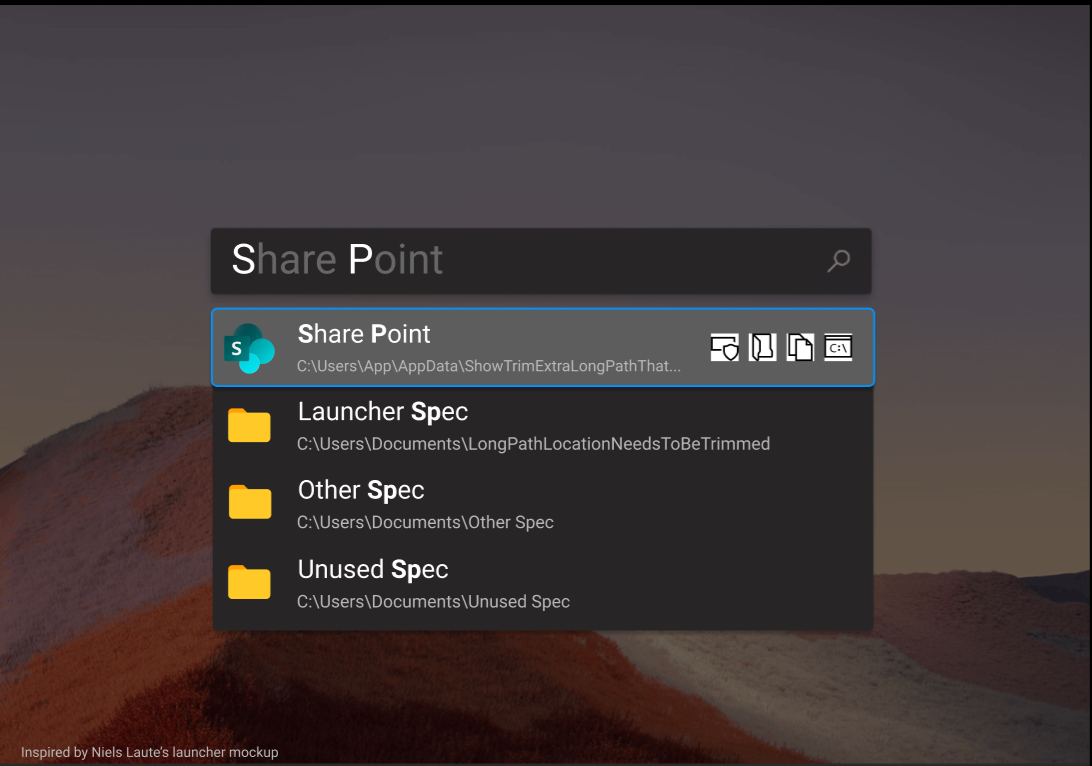Click the Launcher Spec folder icon
1092x766 pixels.
(x=249, y=425)
